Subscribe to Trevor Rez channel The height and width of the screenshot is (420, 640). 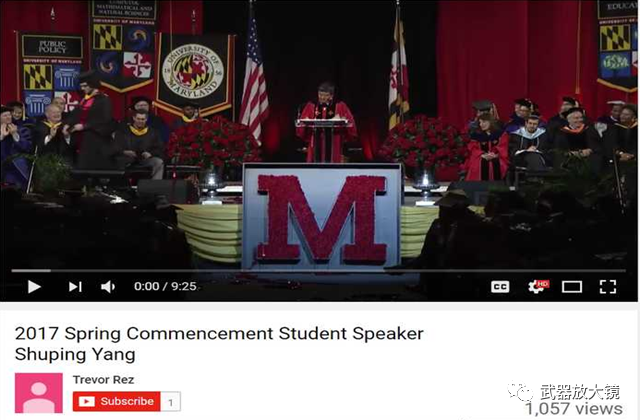117,401
